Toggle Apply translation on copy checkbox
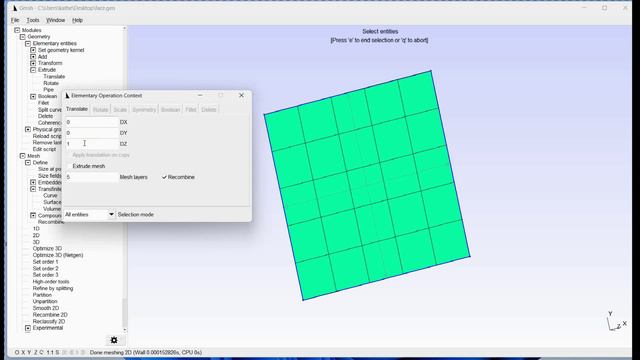This screenshot has height=360, width=640. [x=68, y=155]
